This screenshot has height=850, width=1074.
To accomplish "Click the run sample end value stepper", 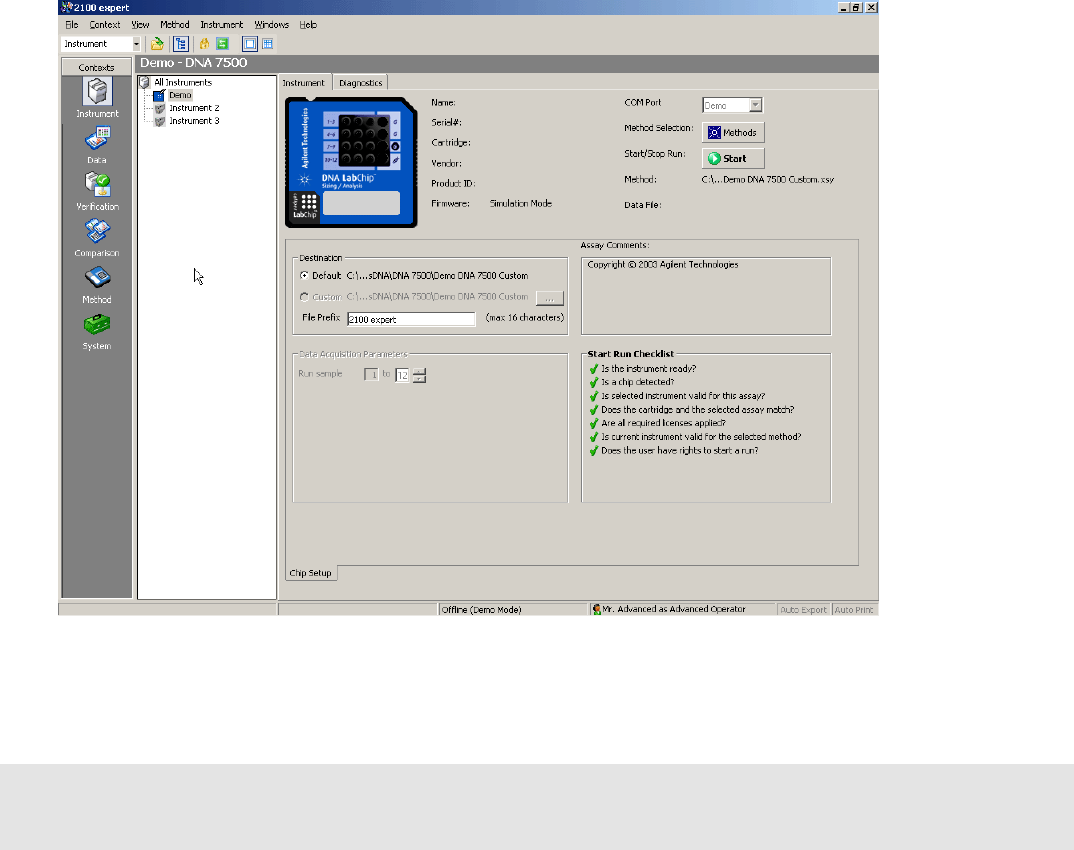I will [x=419, y=375].
